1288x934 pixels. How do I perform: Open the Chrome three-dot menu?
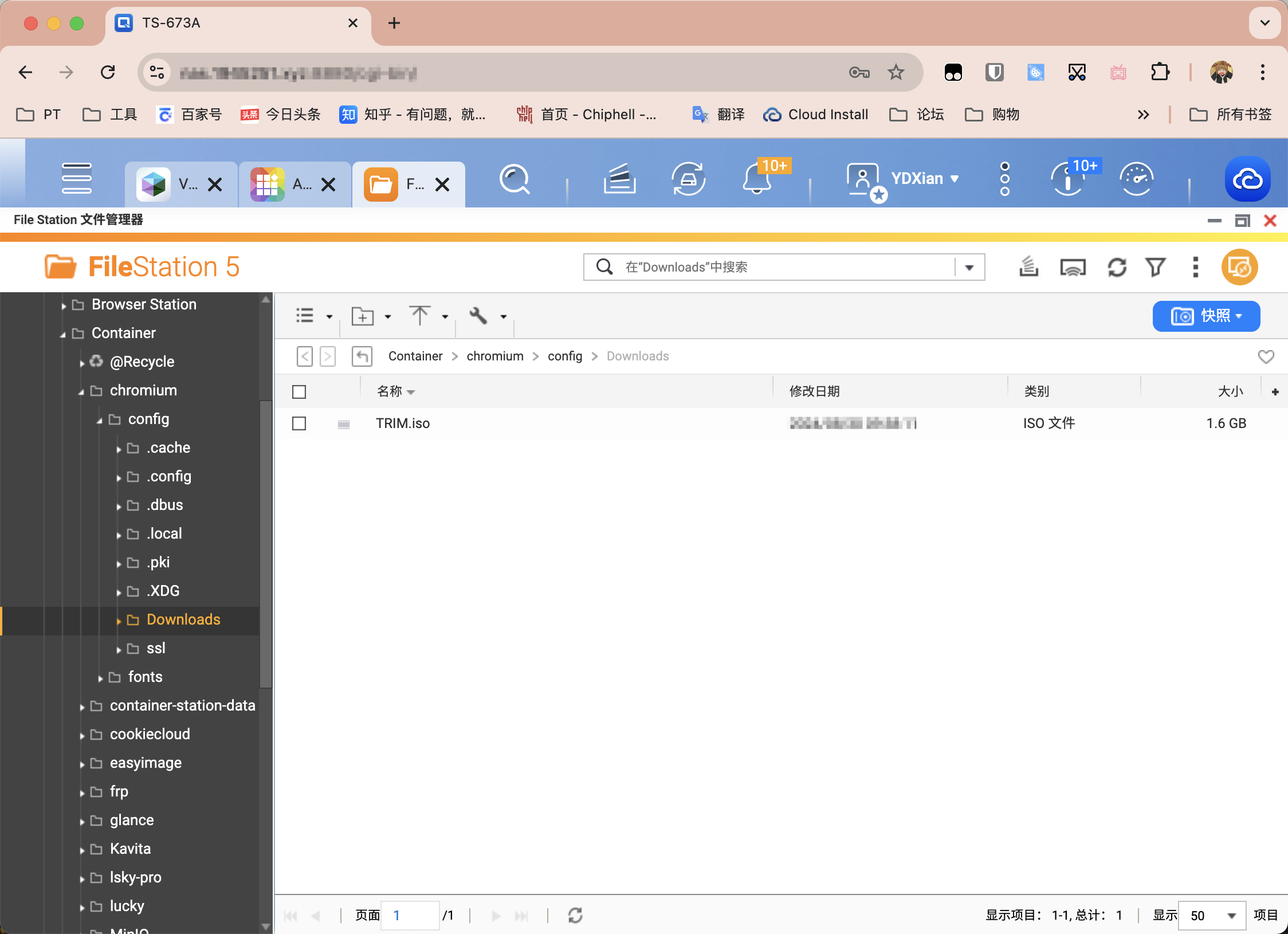coord(1262,72)
